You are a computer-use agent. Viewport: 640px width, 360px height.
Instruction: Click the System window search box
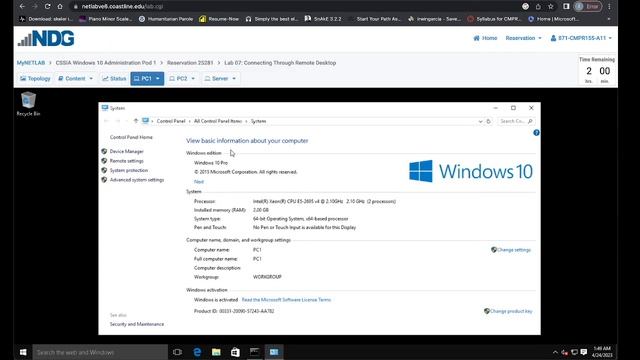coord(516,121)
